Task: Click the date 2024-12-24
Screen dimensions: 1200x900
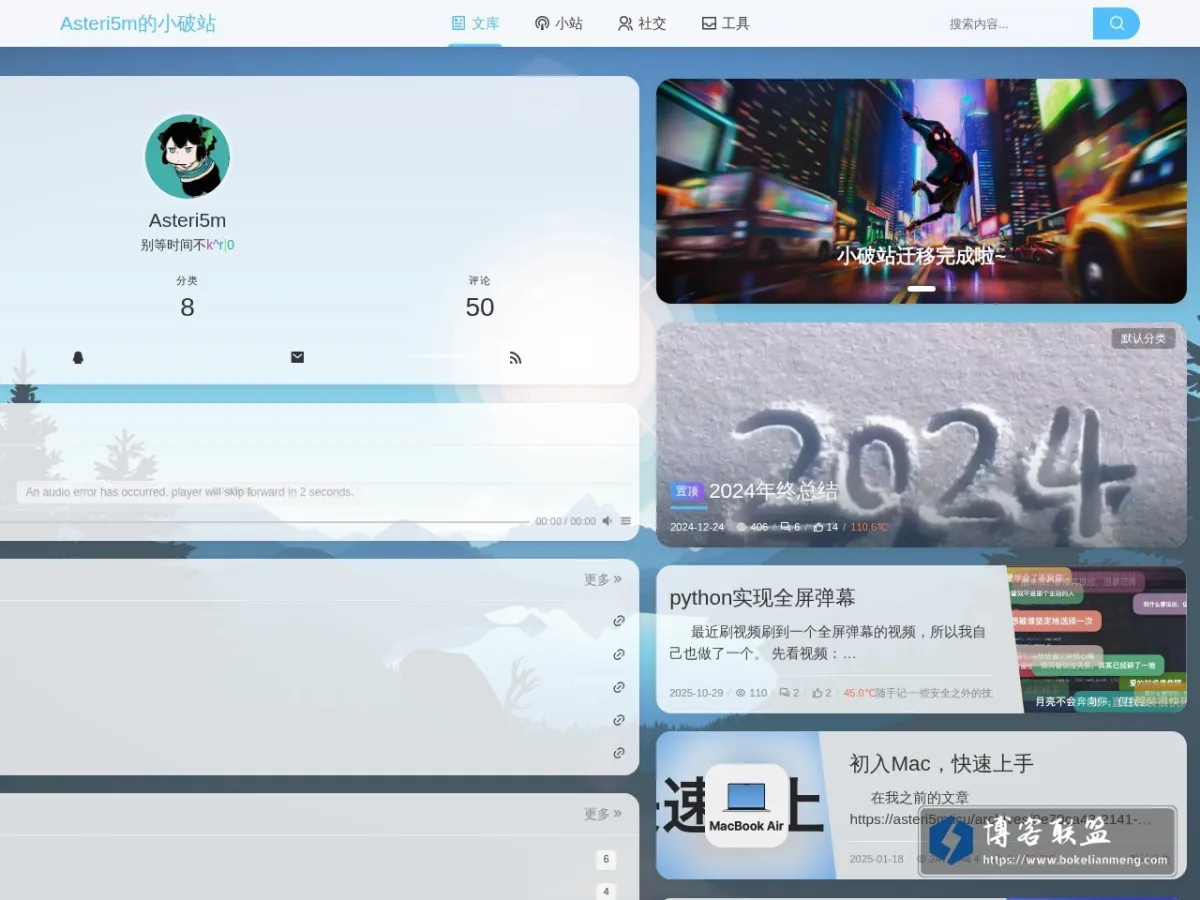Action: coord(697,527)
